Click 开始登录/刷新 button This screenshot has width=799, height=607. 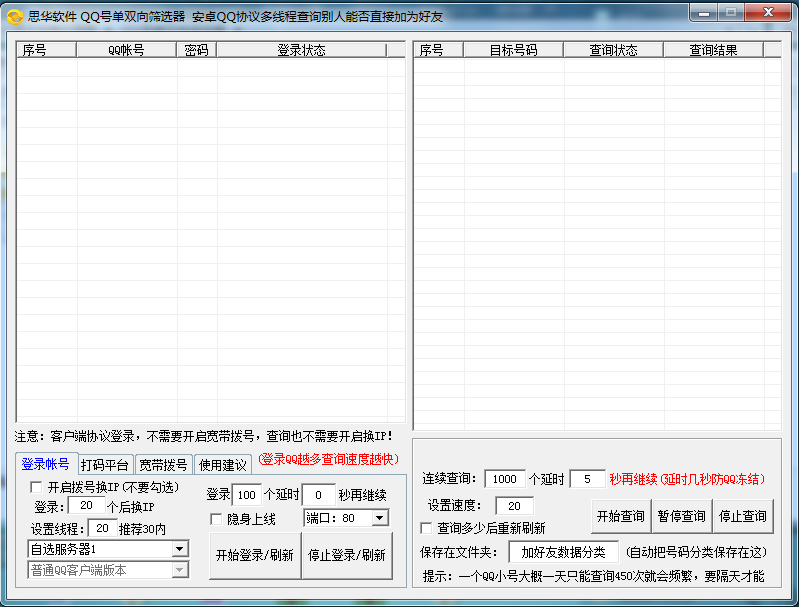(255, 555)
